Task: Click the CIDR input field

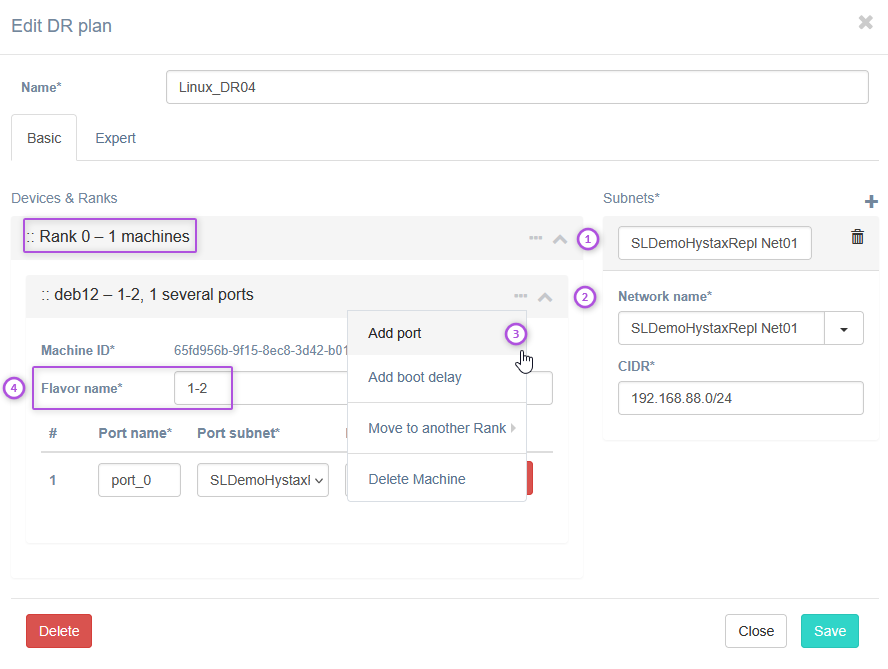Action: (740, 397)
